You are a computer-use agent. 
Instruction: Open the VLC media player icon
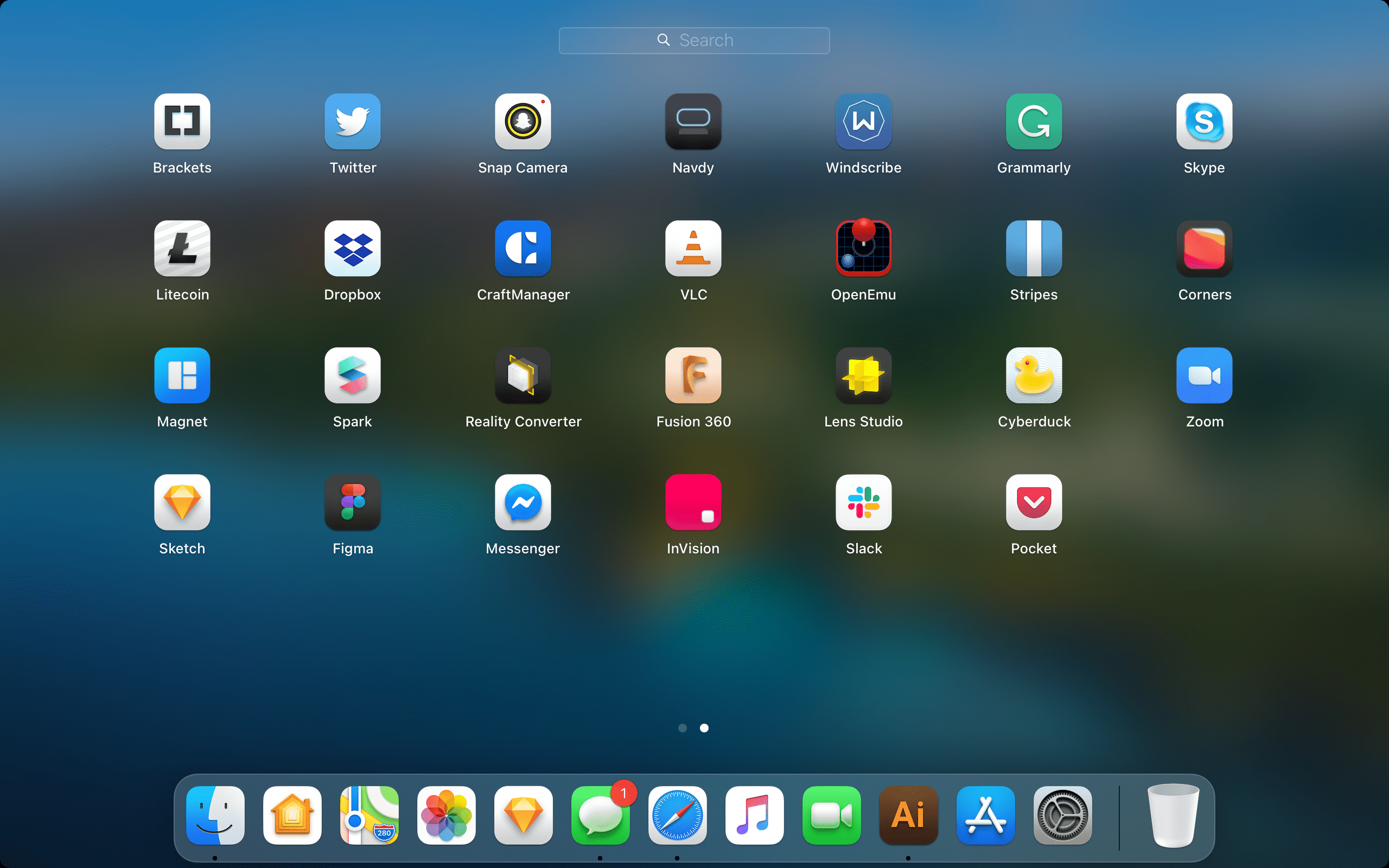coord(693,248)
